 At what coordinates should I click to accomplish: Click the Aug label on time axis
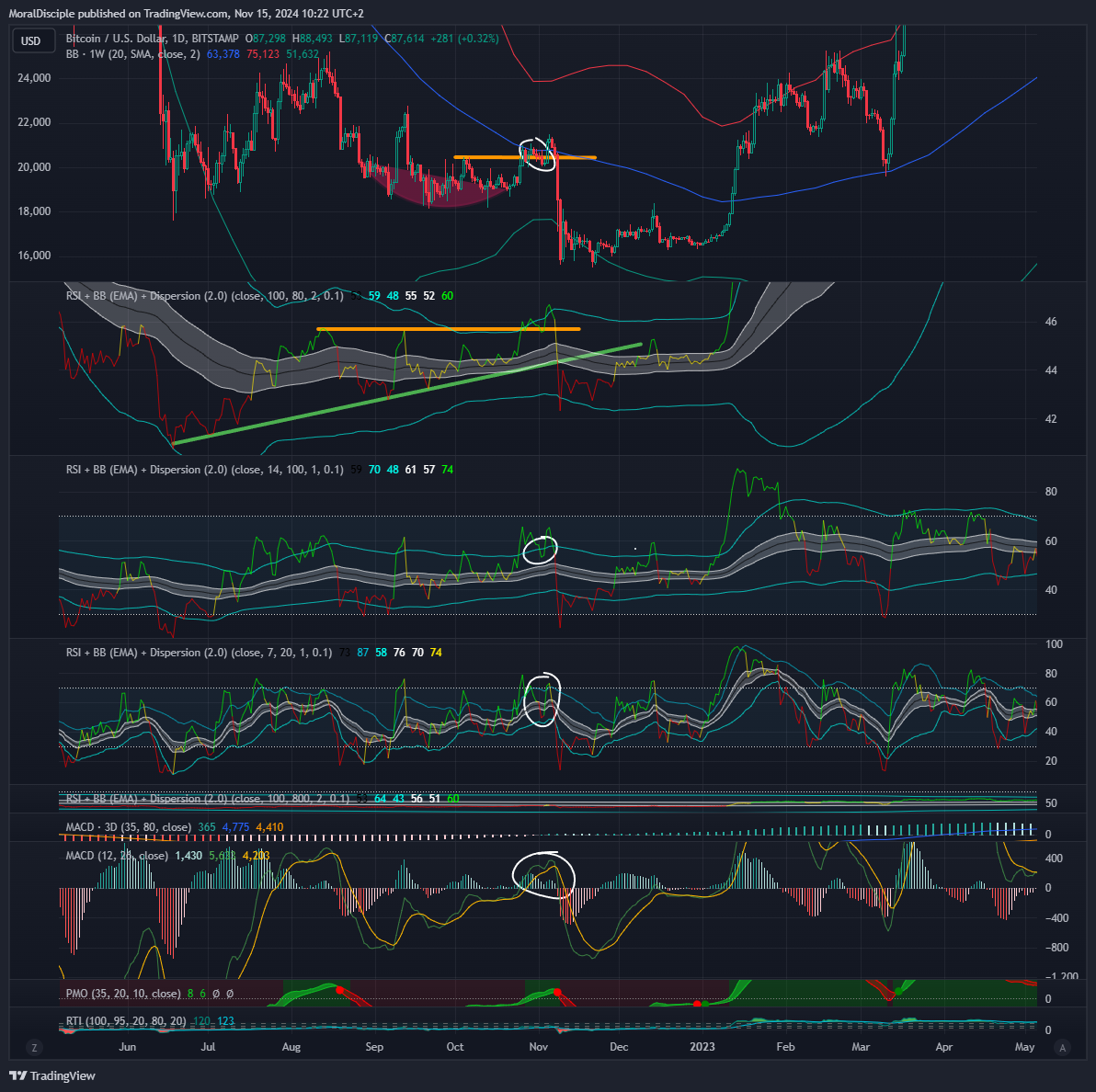click(x=291, y=1047)
